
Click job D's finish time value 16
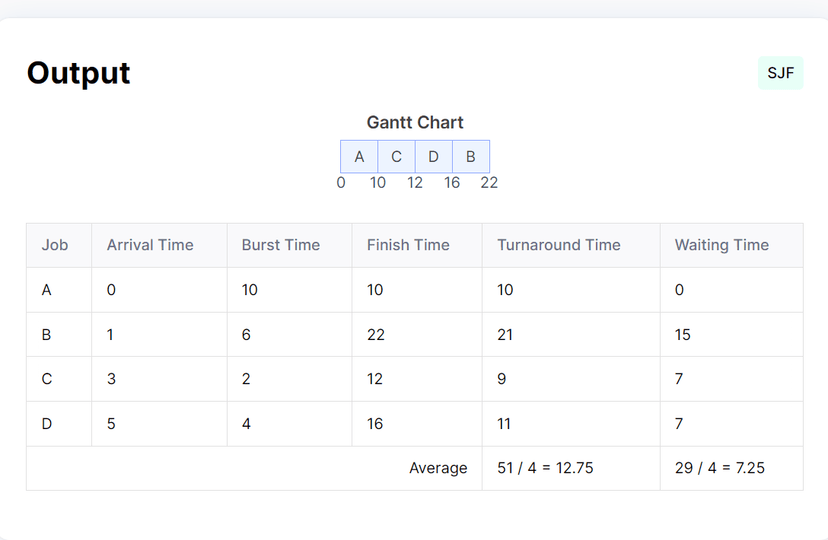tap(375, 424)
